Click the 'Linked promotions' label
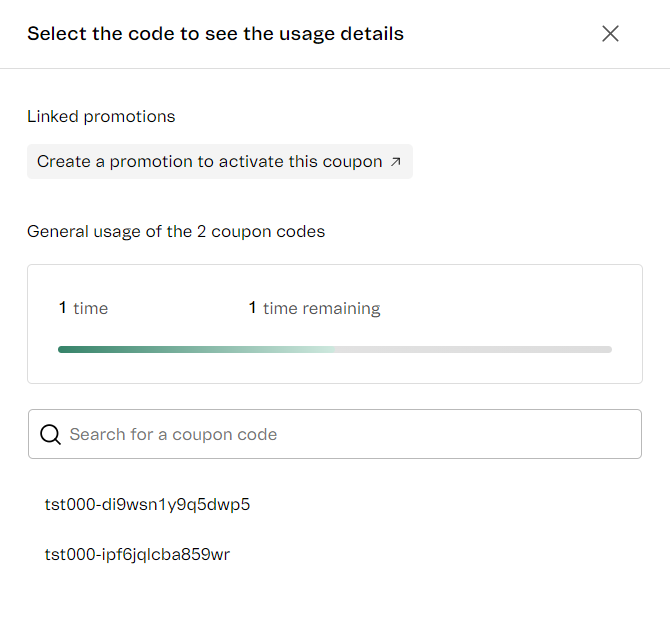This screenshot has height=619, width=670. 101,116
